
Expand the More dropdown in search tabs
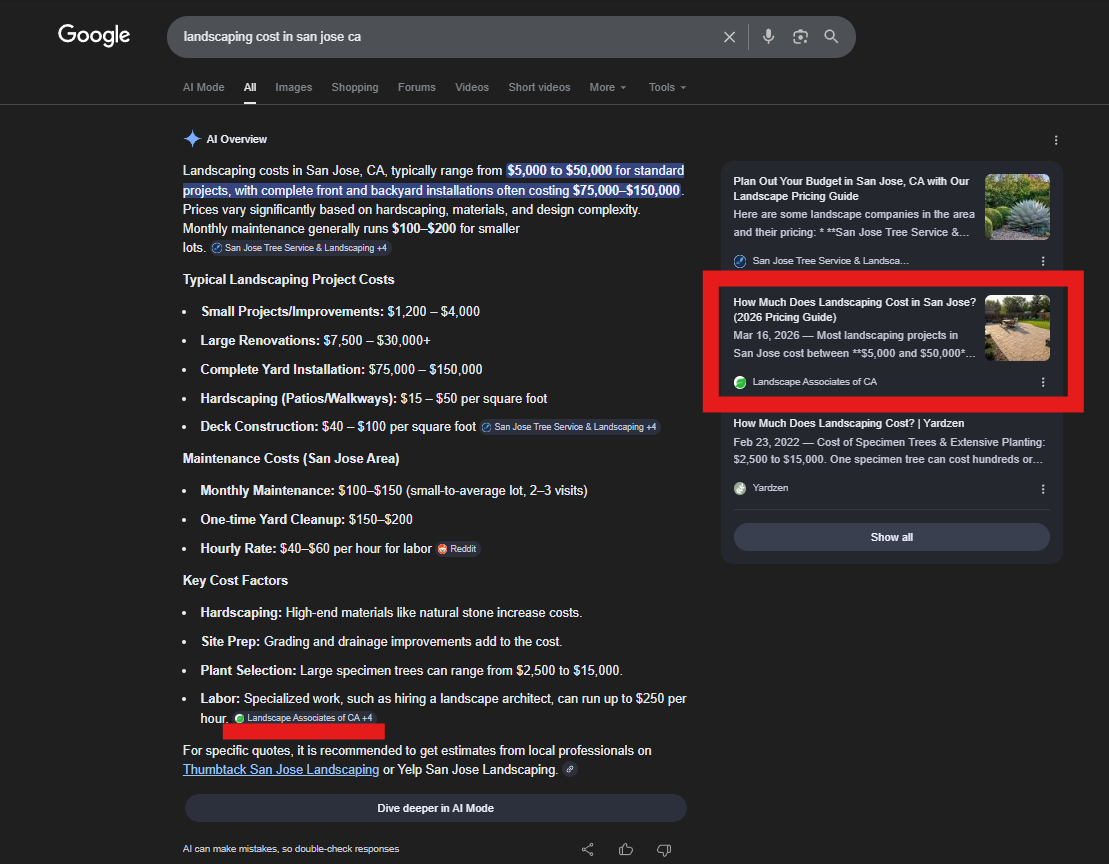pos(608,87)
